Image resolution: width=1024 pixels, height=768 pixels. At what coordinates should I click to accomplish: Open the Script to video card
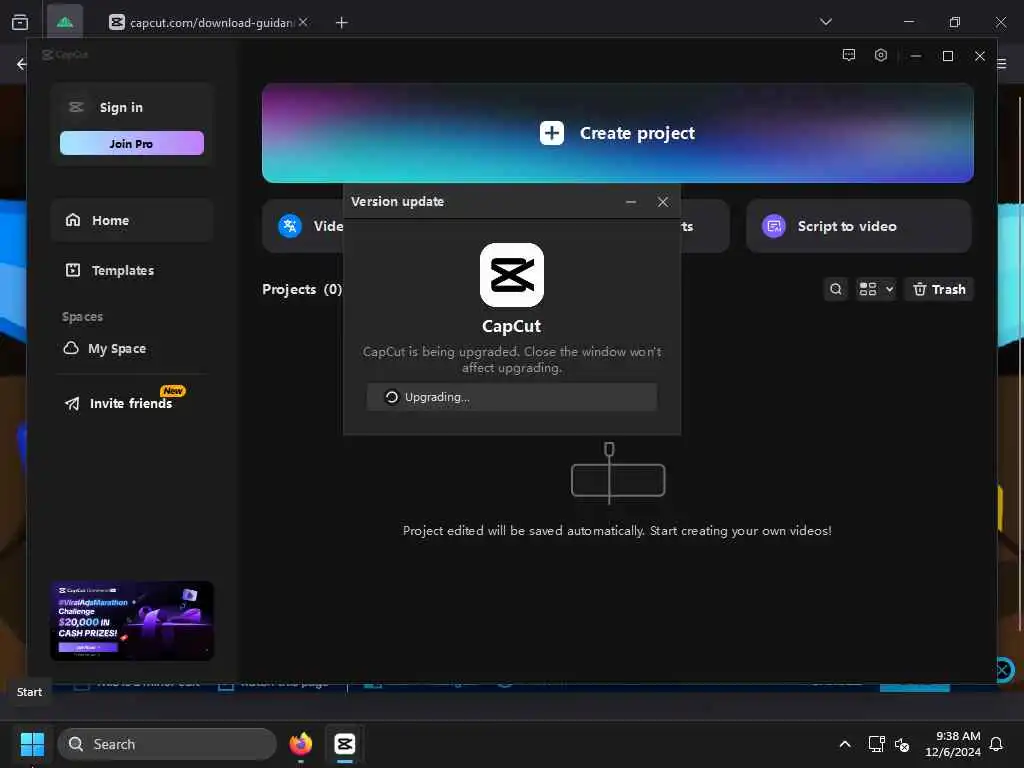[858, 226]
